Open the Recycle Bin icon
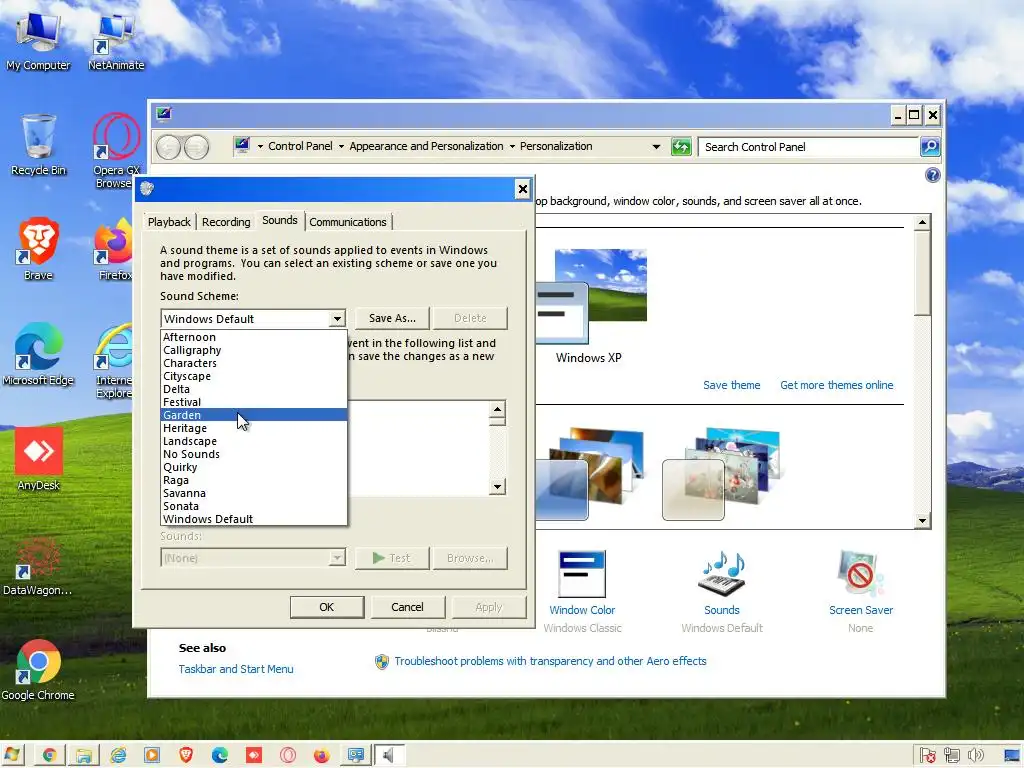The height and width of the screenshot is (768, 1024). [x=38, y=145]
